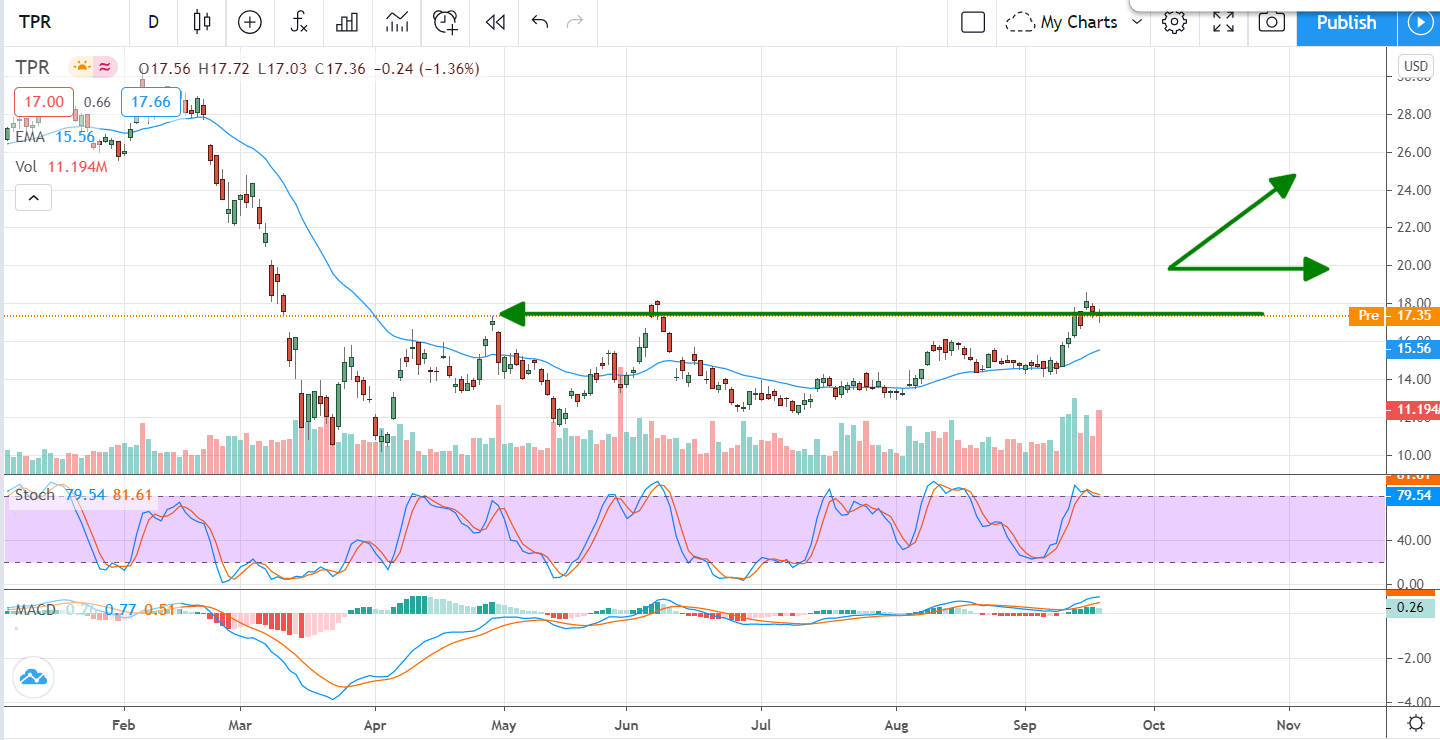Toggle fullscreen mode
Screen dimensions: 1440x740
coord(1223,22)
